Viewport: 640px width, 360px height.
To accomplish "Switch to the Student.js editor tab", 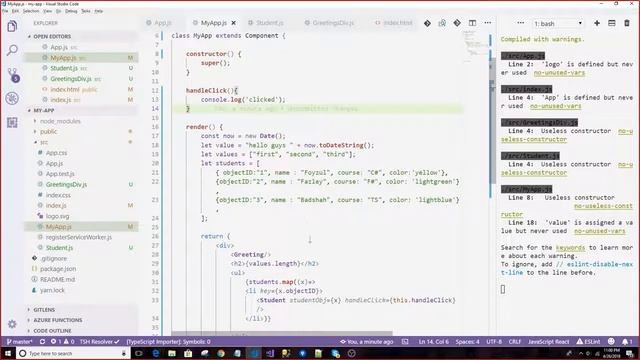I will tap(266, 23).
